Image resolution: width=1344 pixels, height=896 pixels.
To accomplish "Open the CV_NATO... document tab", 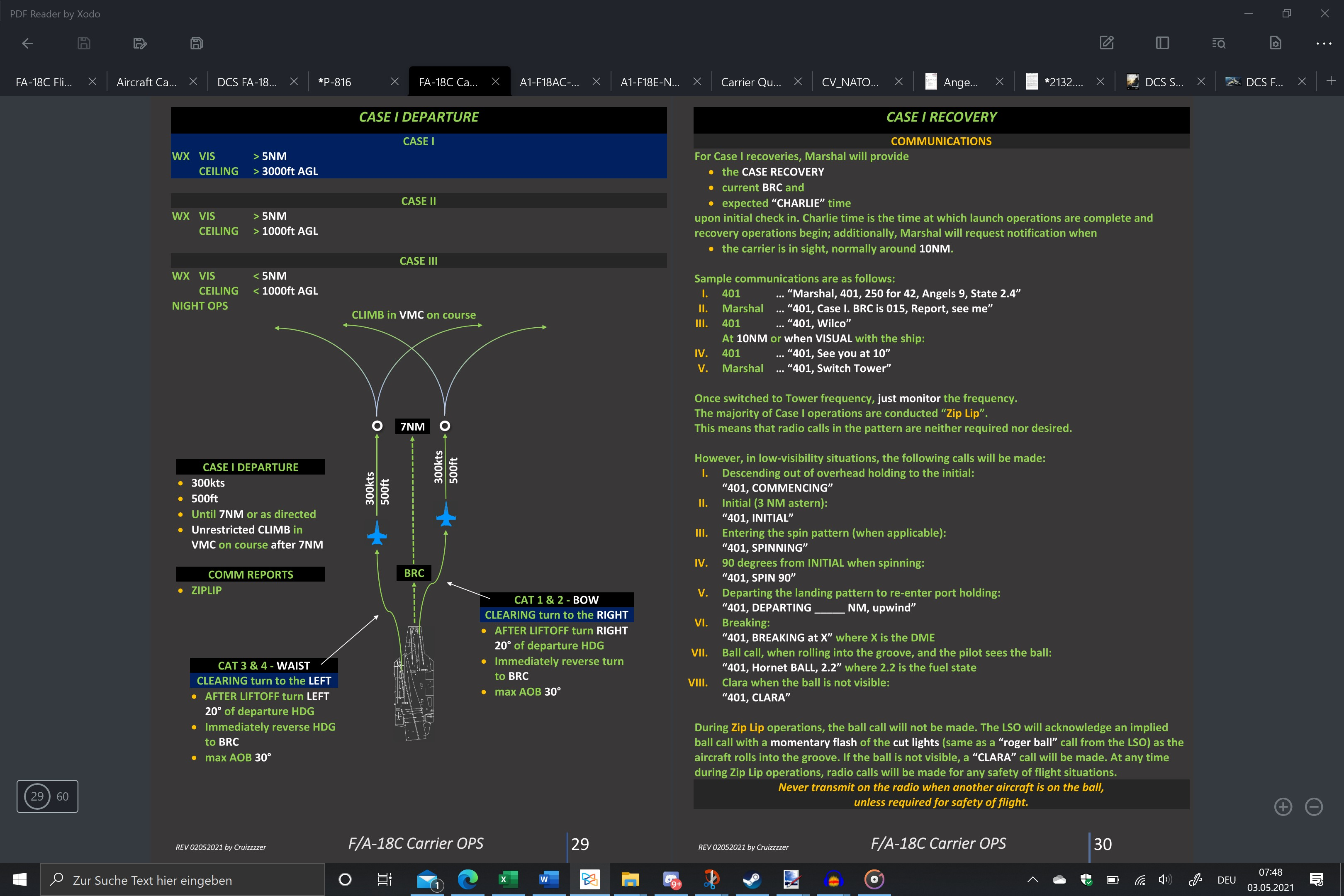I will click(850, 82).
